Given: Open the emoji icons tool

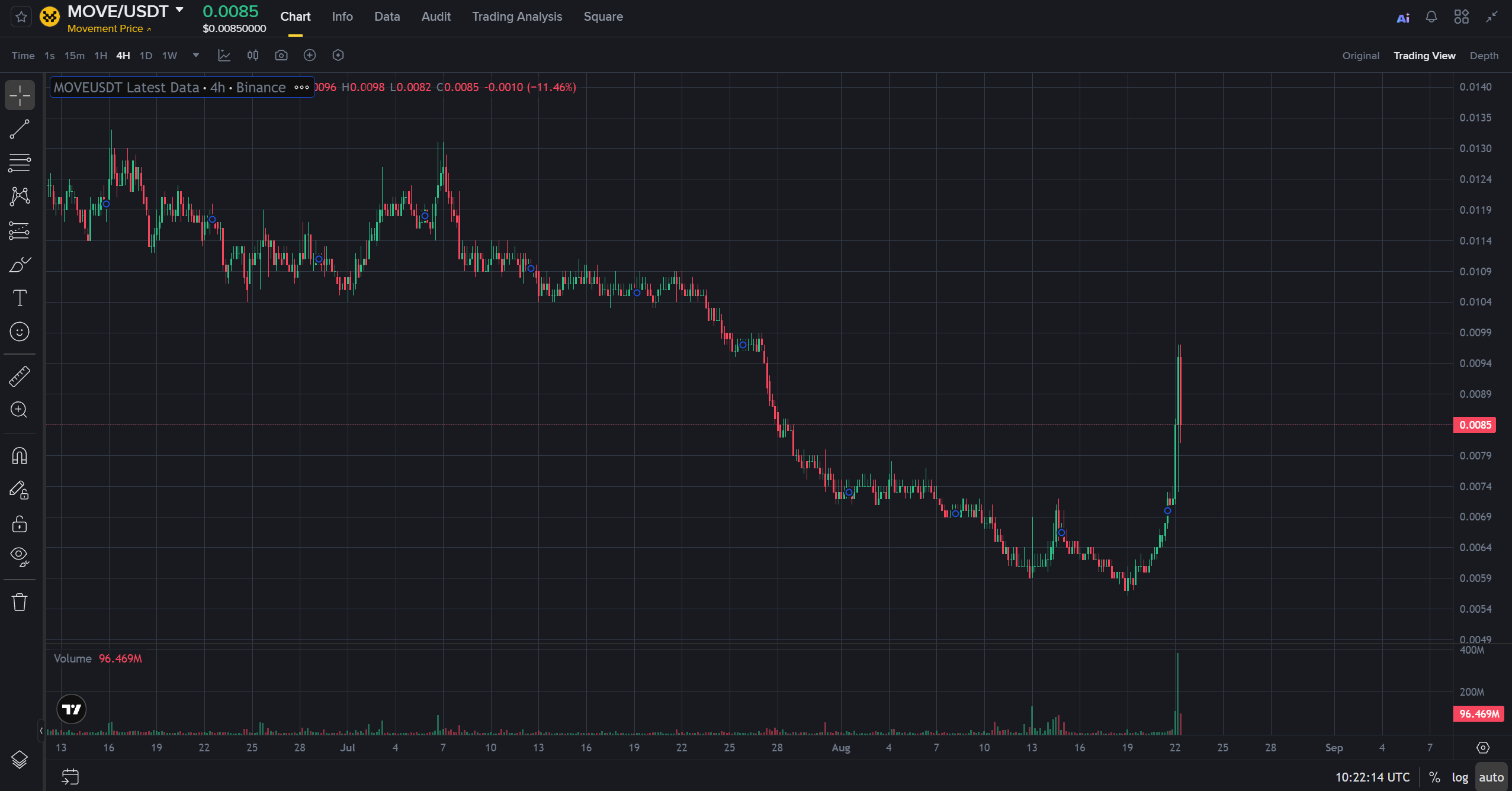Looking at the screenshot, I should 20,332.
